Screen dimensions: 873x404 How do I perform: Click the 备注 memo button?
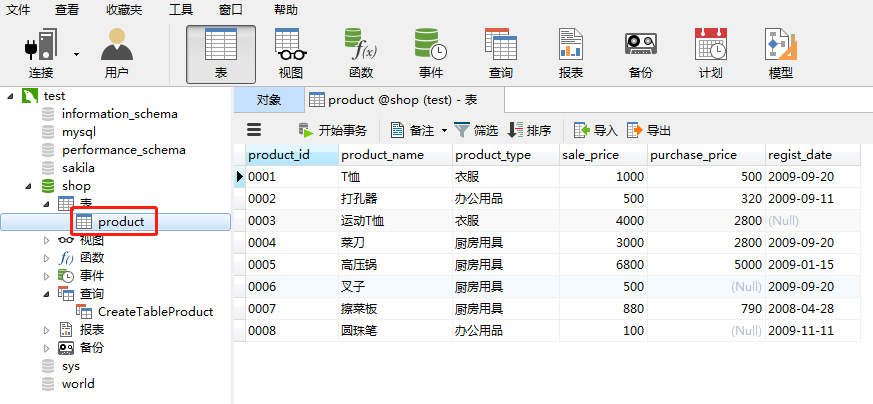click(x=413, y=131)
